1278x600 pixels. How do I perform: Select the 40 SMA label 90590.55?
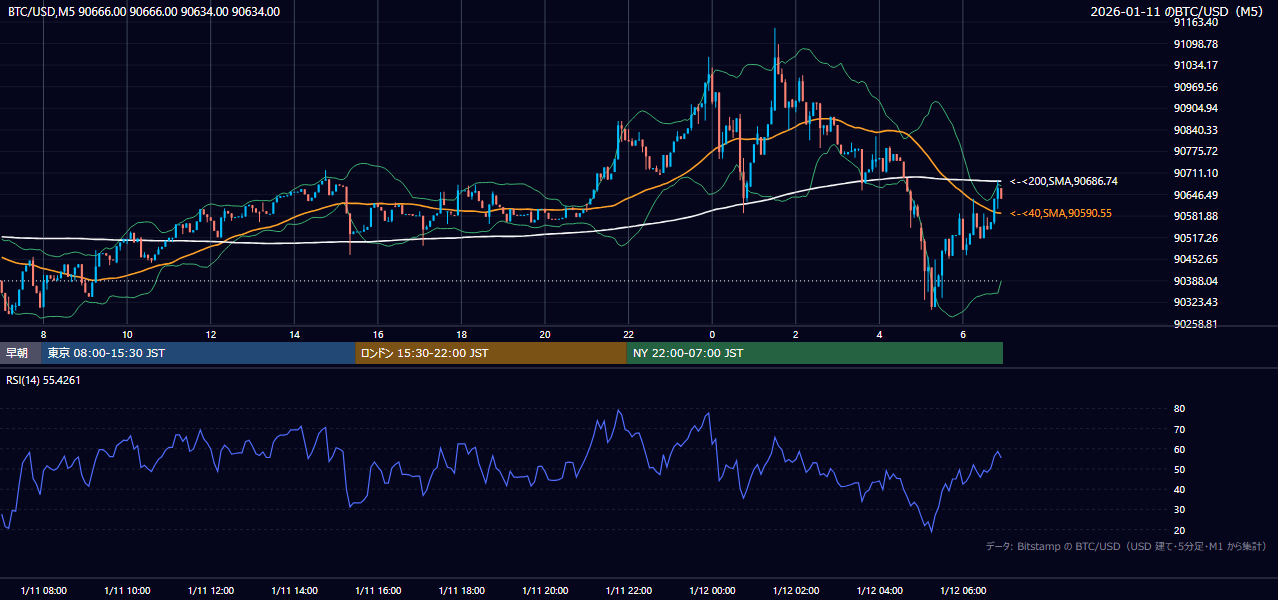pyautogui.click(x=1061, y=213)
